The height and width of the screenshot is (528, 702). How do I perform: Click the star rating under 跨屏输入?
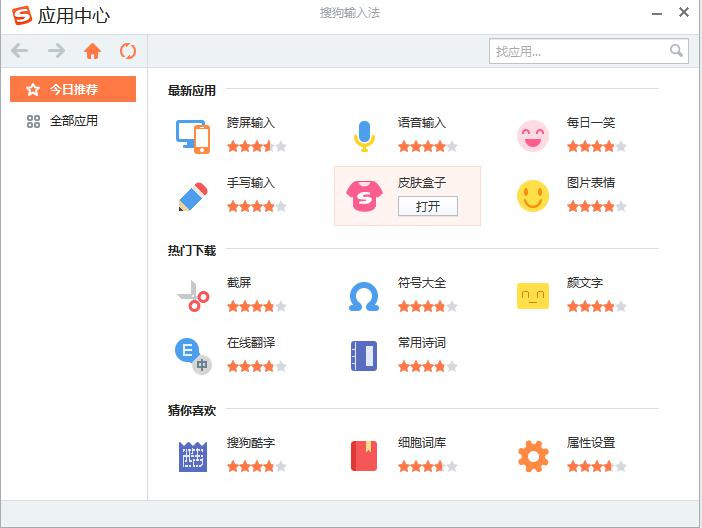(x=257, y=146)
